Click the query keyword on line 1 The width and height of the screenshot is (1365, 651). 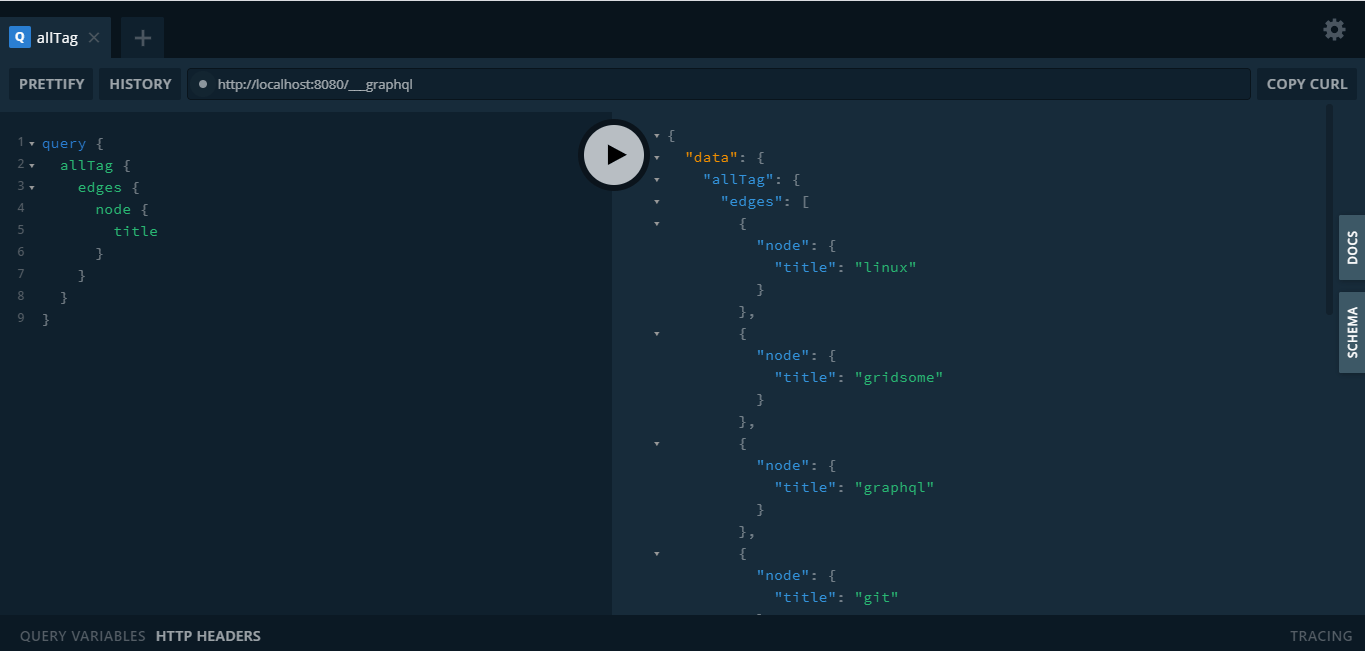pyautogui.click(x=64, y=143)
